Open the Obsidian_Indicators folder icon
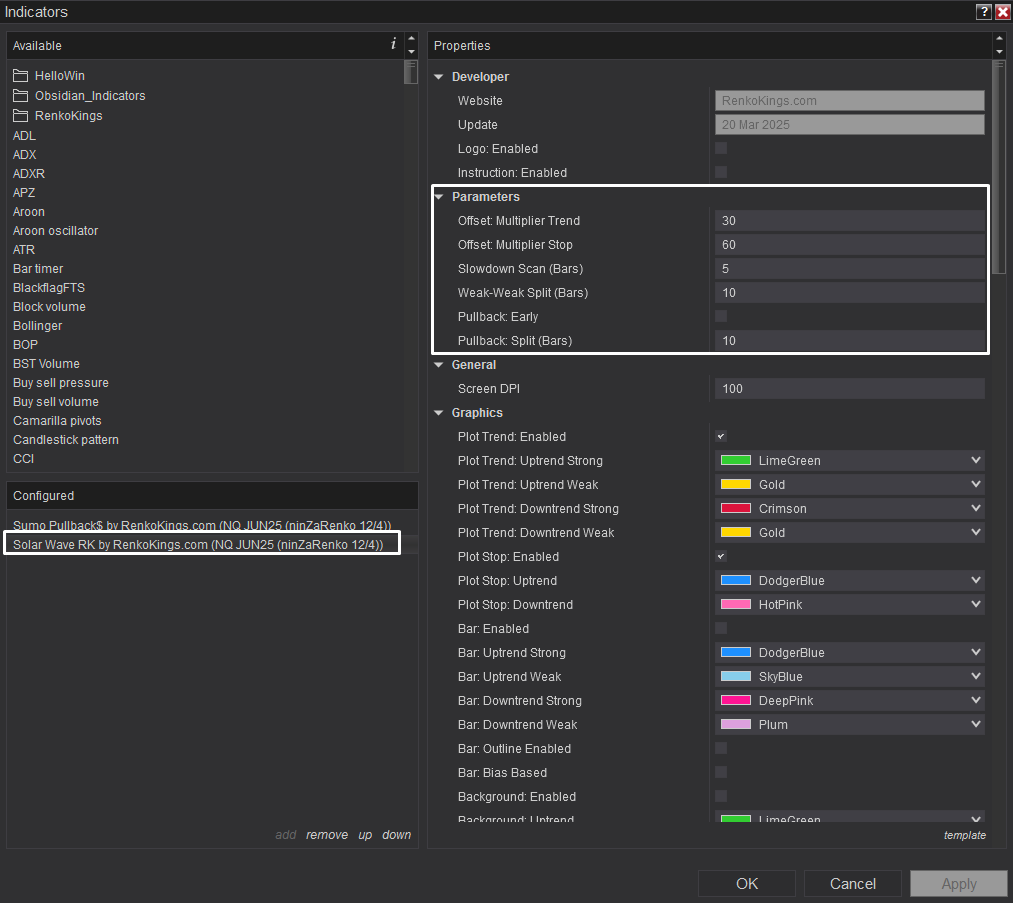This screenshot has height=903, width=1013. click(x=21, y=96)
